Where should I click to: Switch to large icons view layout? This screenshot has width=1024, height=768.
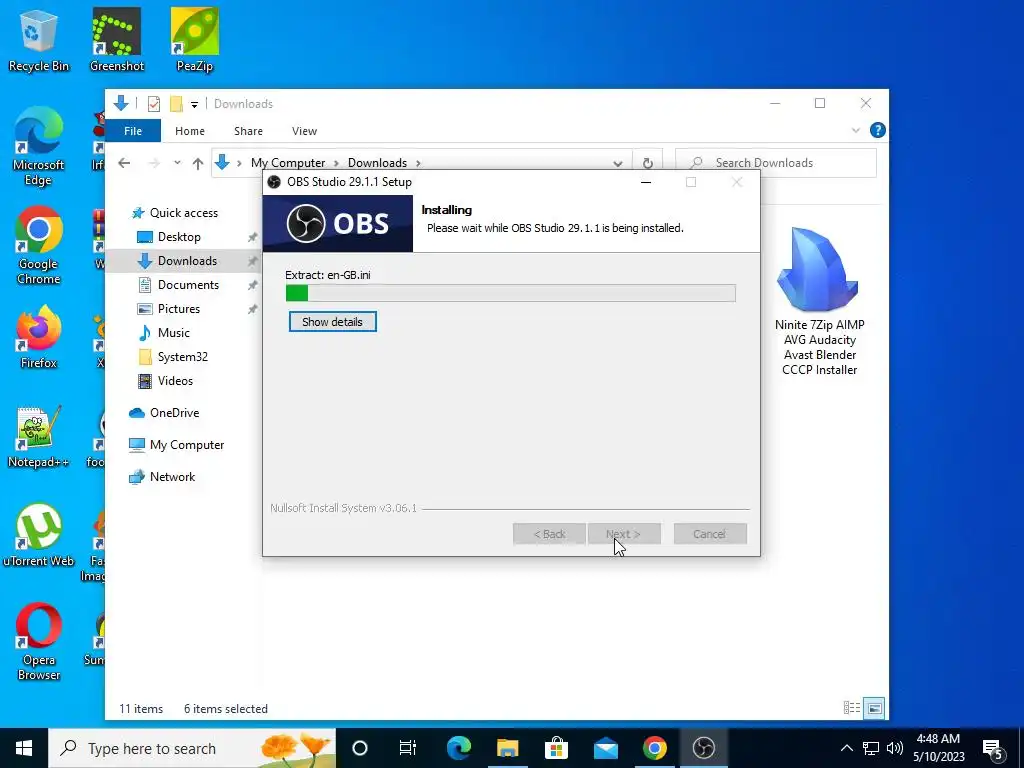874,708
